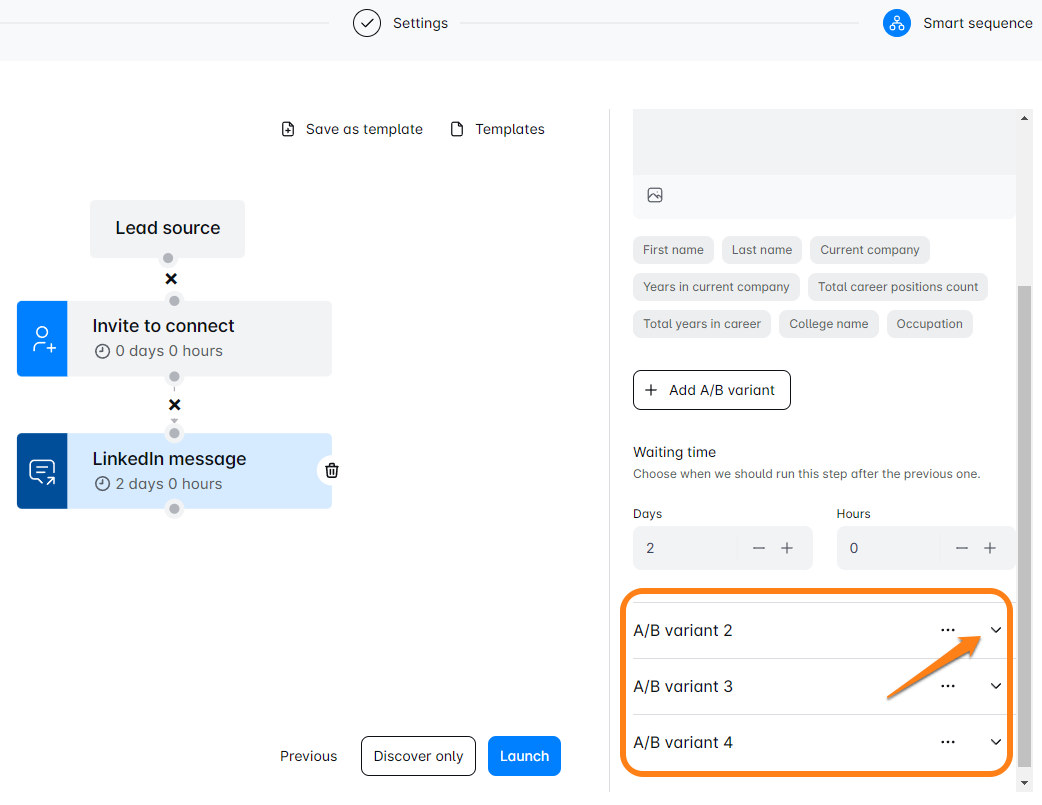Open options menu for A/B variant 3

948,686
